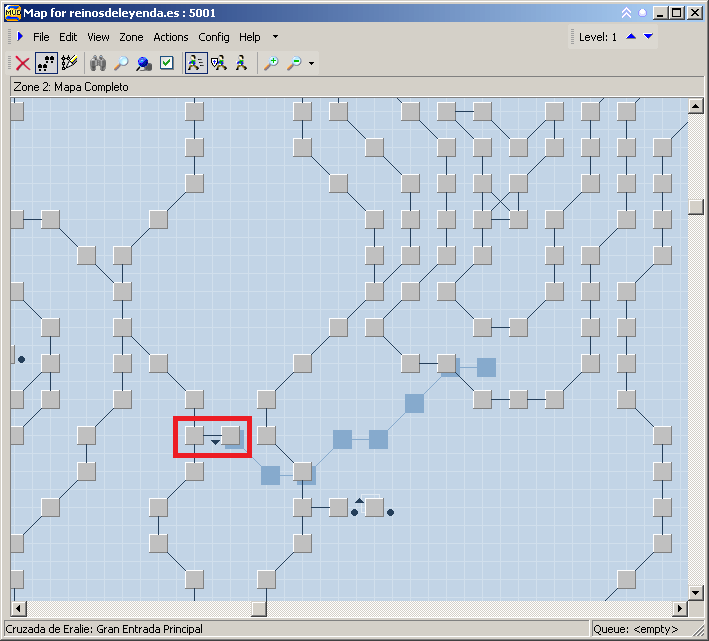Toggle the checkmark box toolbar icon
The image size is (709, 641).
coord(167,63)
